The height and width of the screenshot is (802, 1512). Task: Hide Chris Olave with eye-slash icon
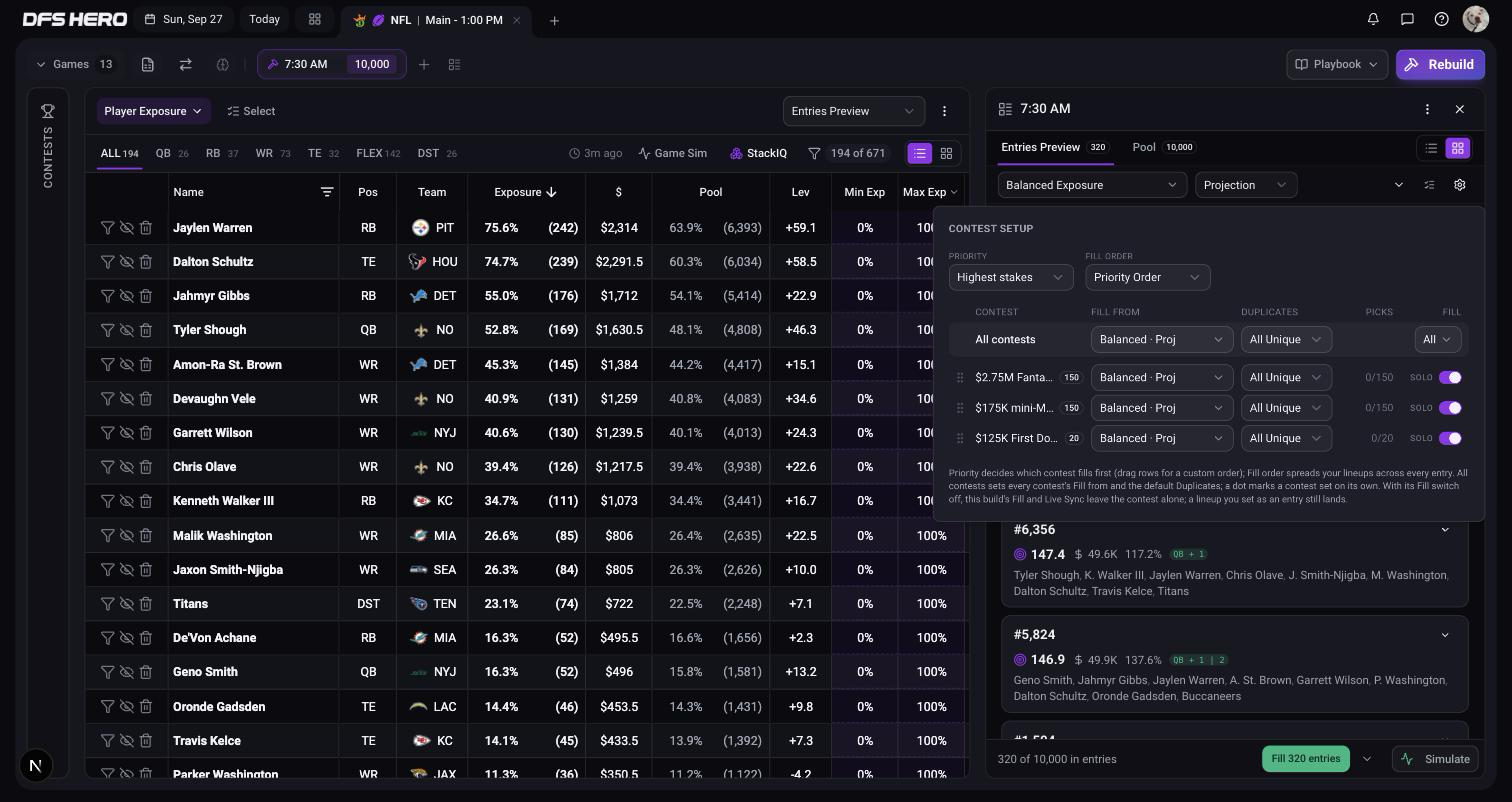pos(126,467)
